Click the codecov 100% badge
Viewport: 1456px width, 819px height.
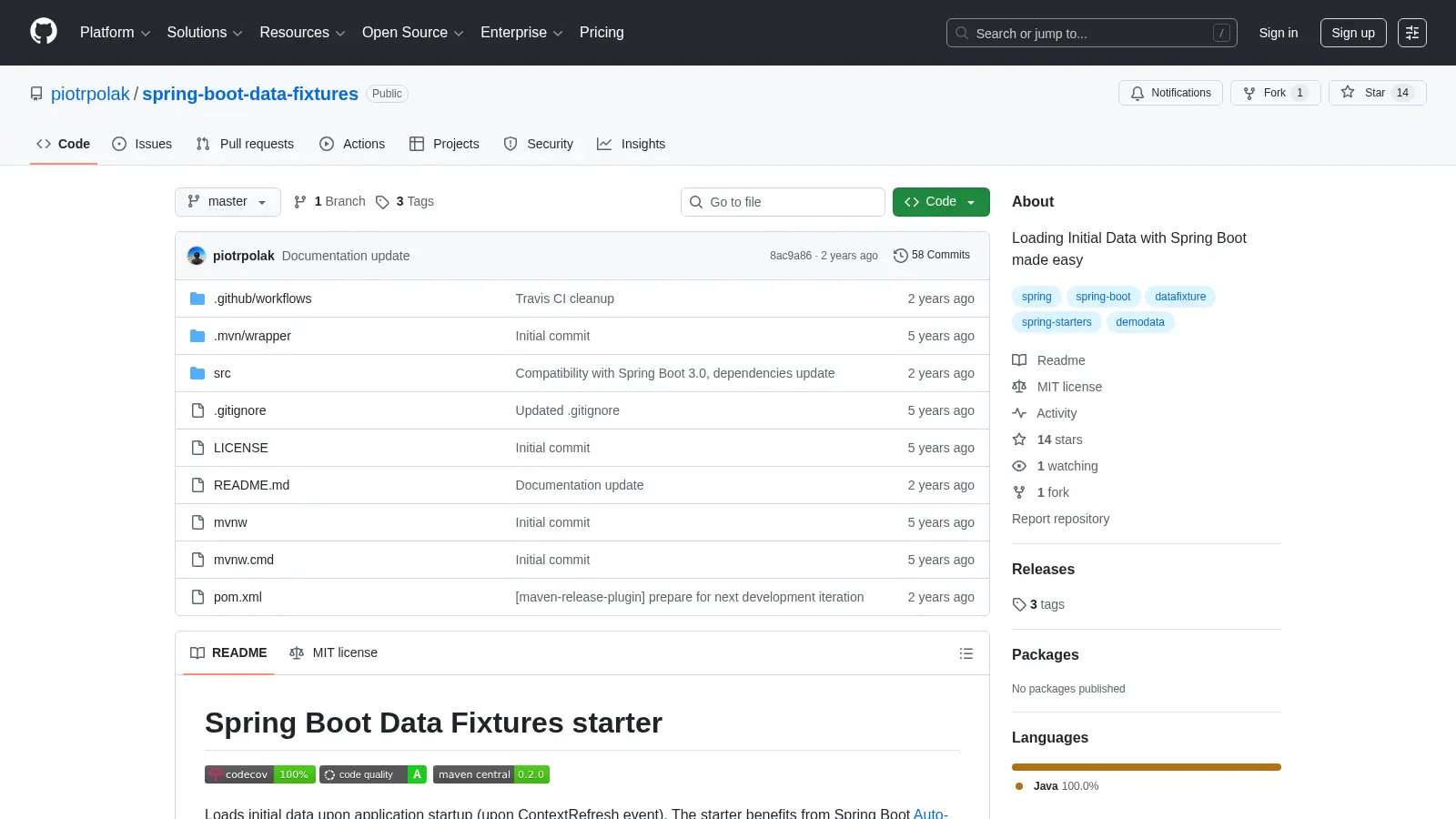[260, 774]
